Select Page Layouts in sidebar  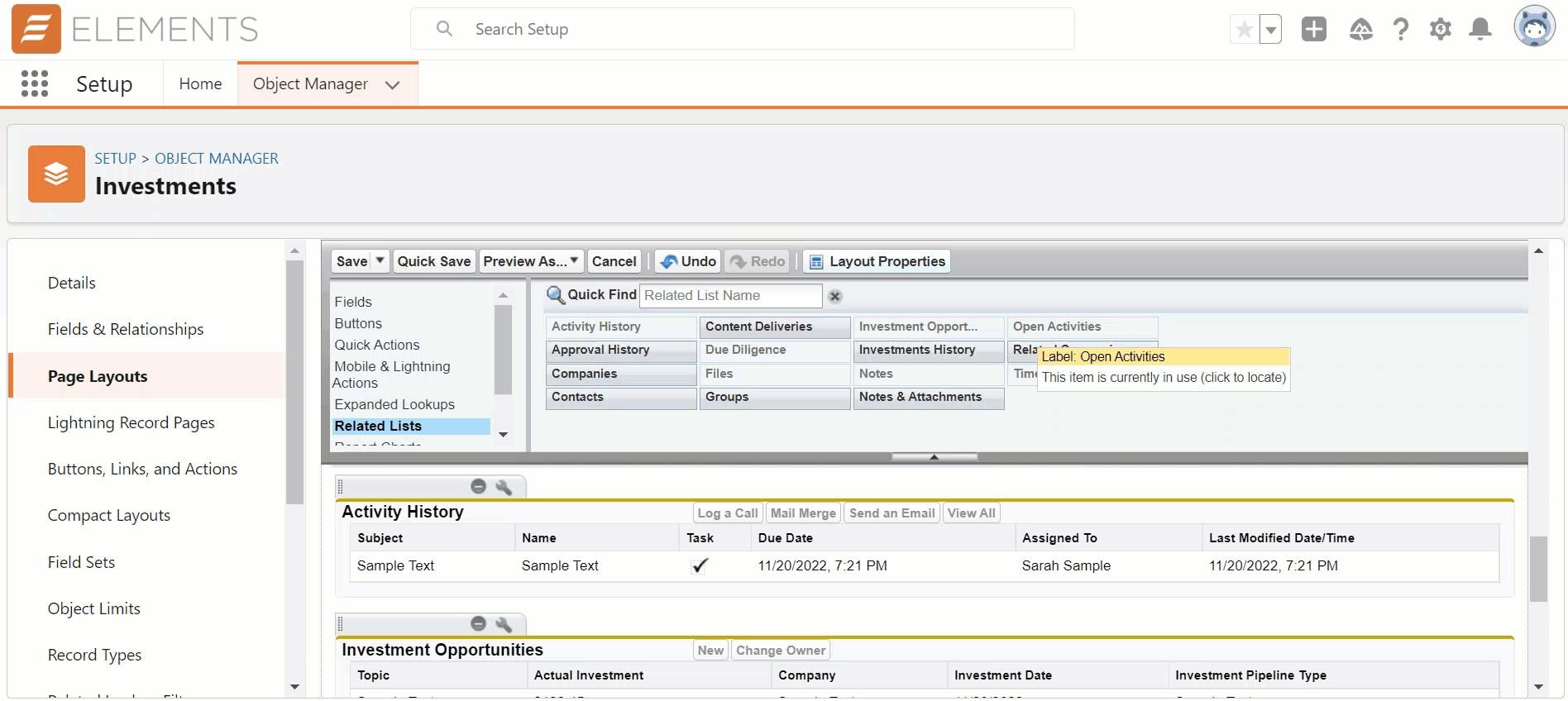coord(98,376)
